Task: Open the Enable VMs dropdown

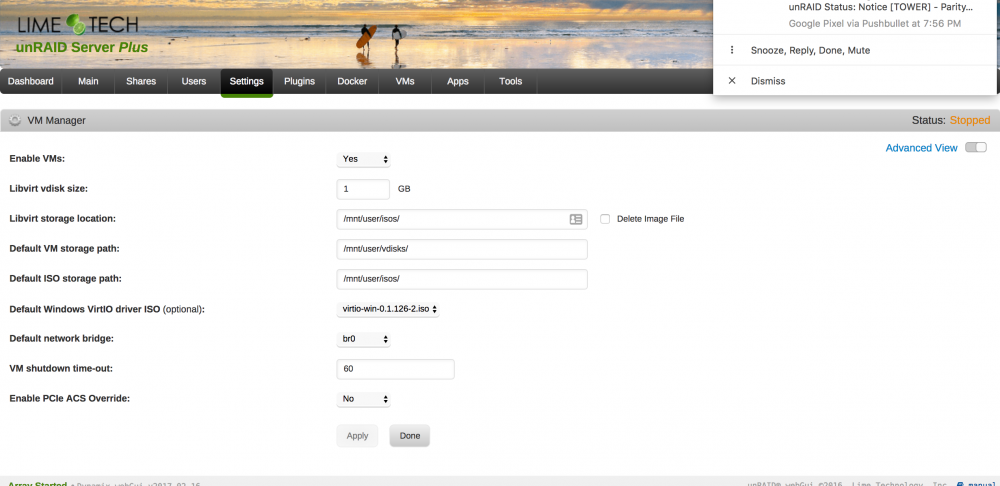Action: pyautogui.click(x=363, y=159)
